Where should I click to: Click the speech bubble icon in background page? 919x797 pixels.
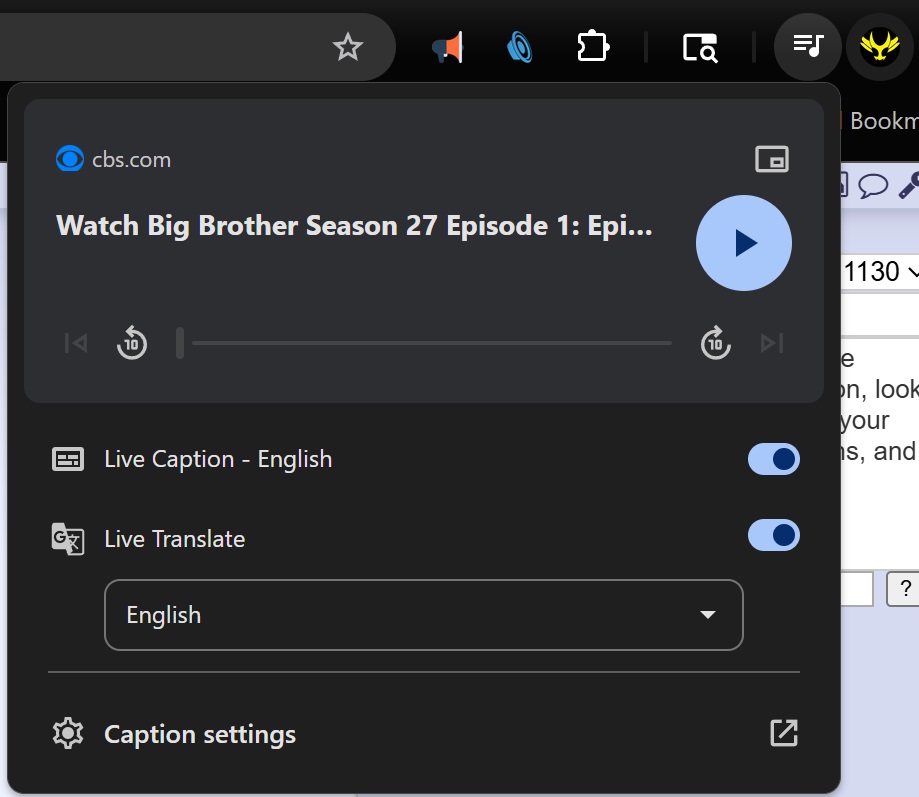[x=873, y=186]
